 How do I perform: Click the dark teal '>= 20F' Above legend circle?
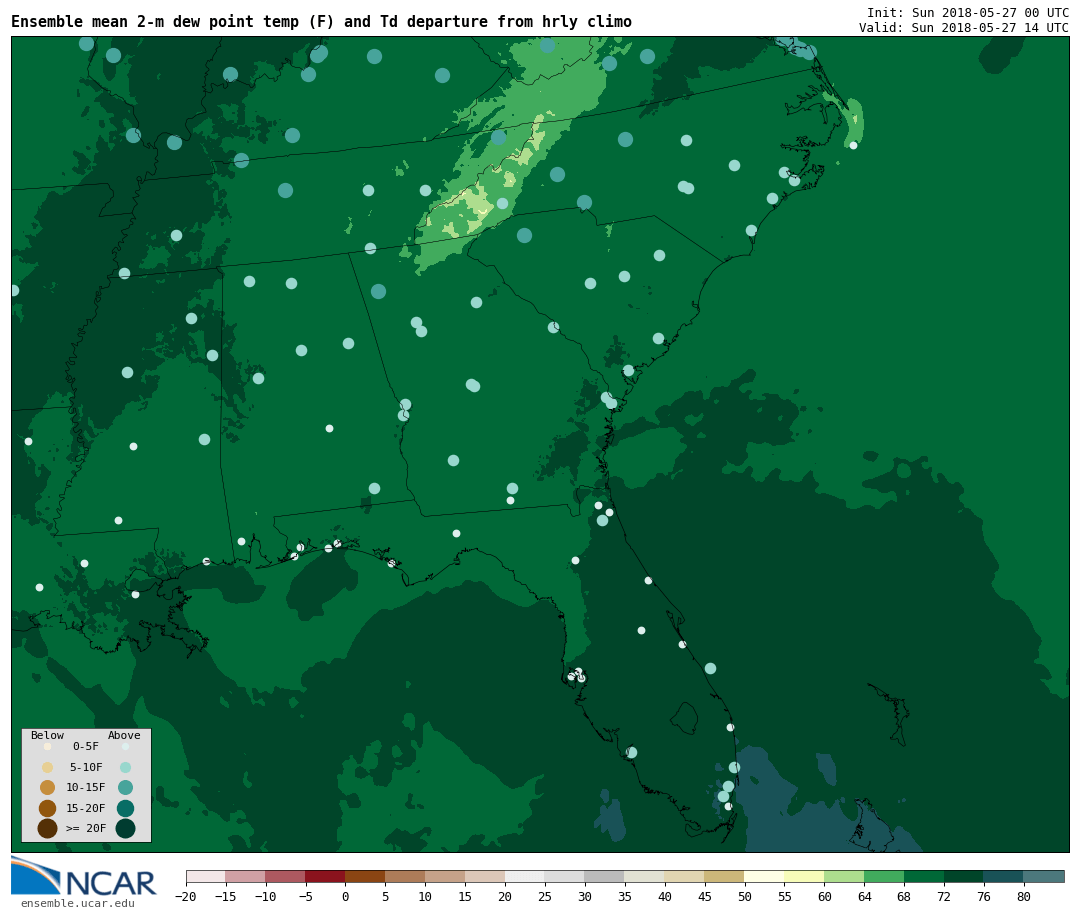125,828
